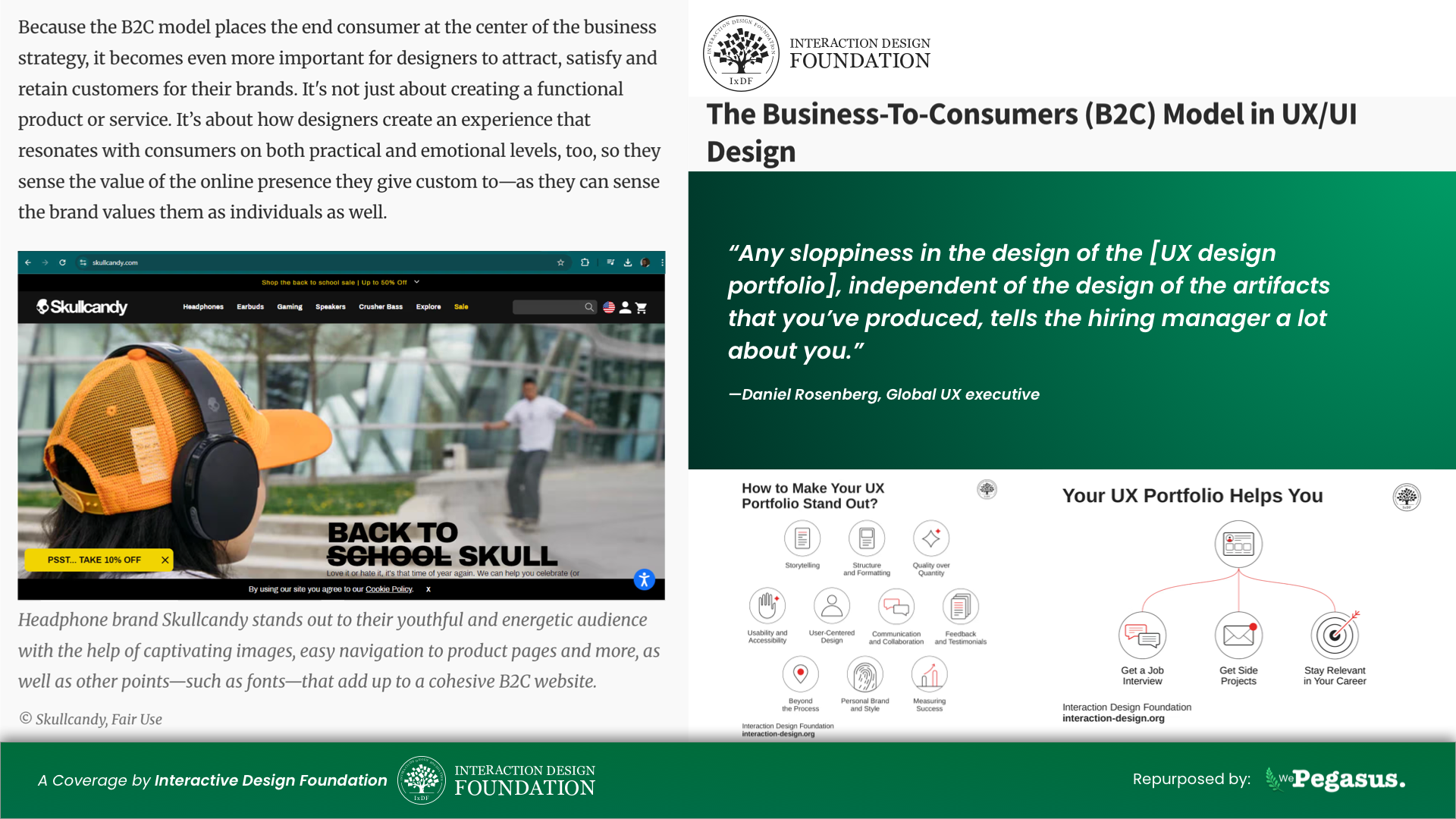Click the Structure and Formatting icon
This screenshot has width=1456, height=819.
pyautogui.click(x=867, y=538)
